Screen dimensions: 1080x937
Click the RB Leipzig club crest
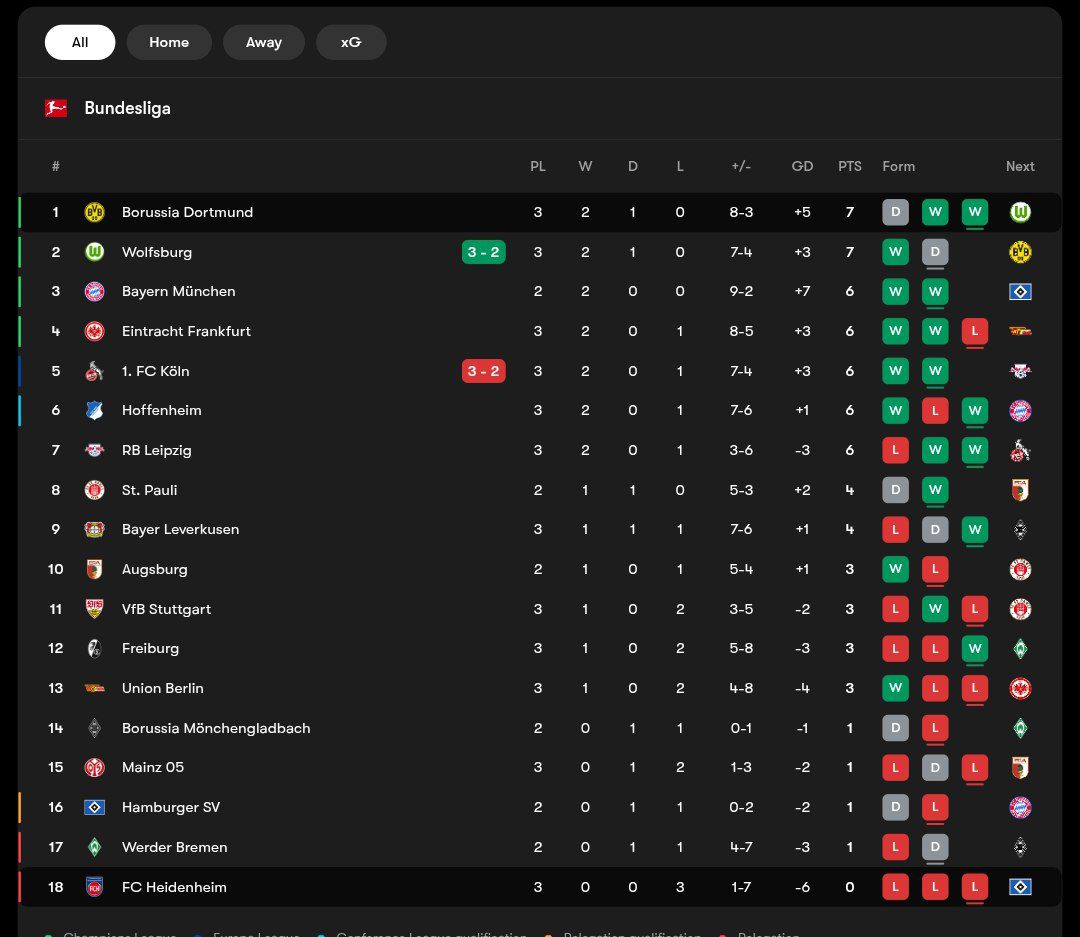[x=94, y=450]
